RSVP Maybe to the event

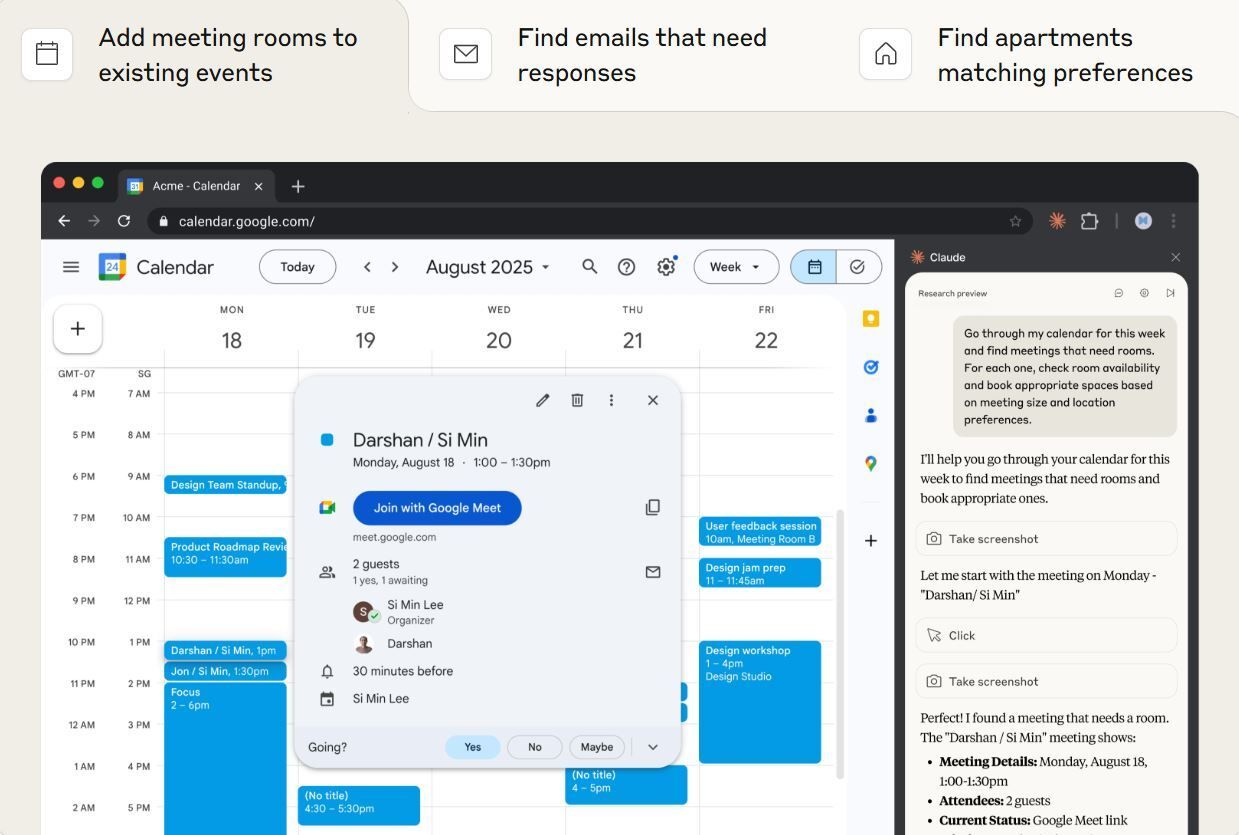(x=597, y=747)
